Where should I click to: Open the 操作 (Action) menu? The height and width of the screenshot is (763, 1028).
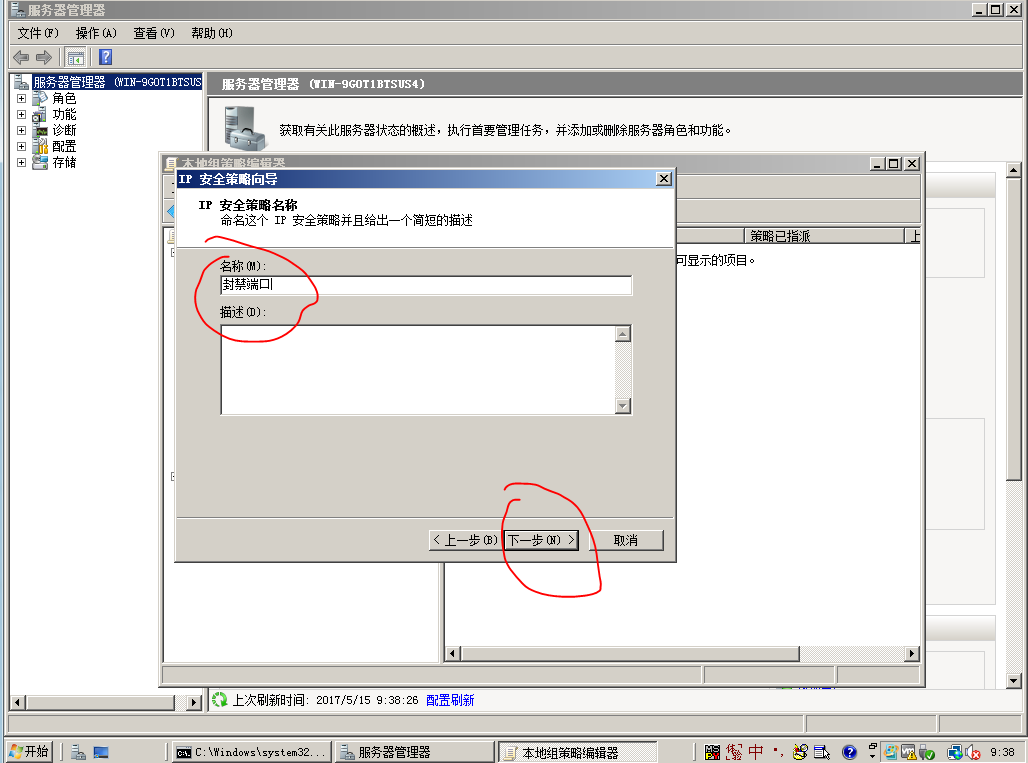(x=96, y=33)
